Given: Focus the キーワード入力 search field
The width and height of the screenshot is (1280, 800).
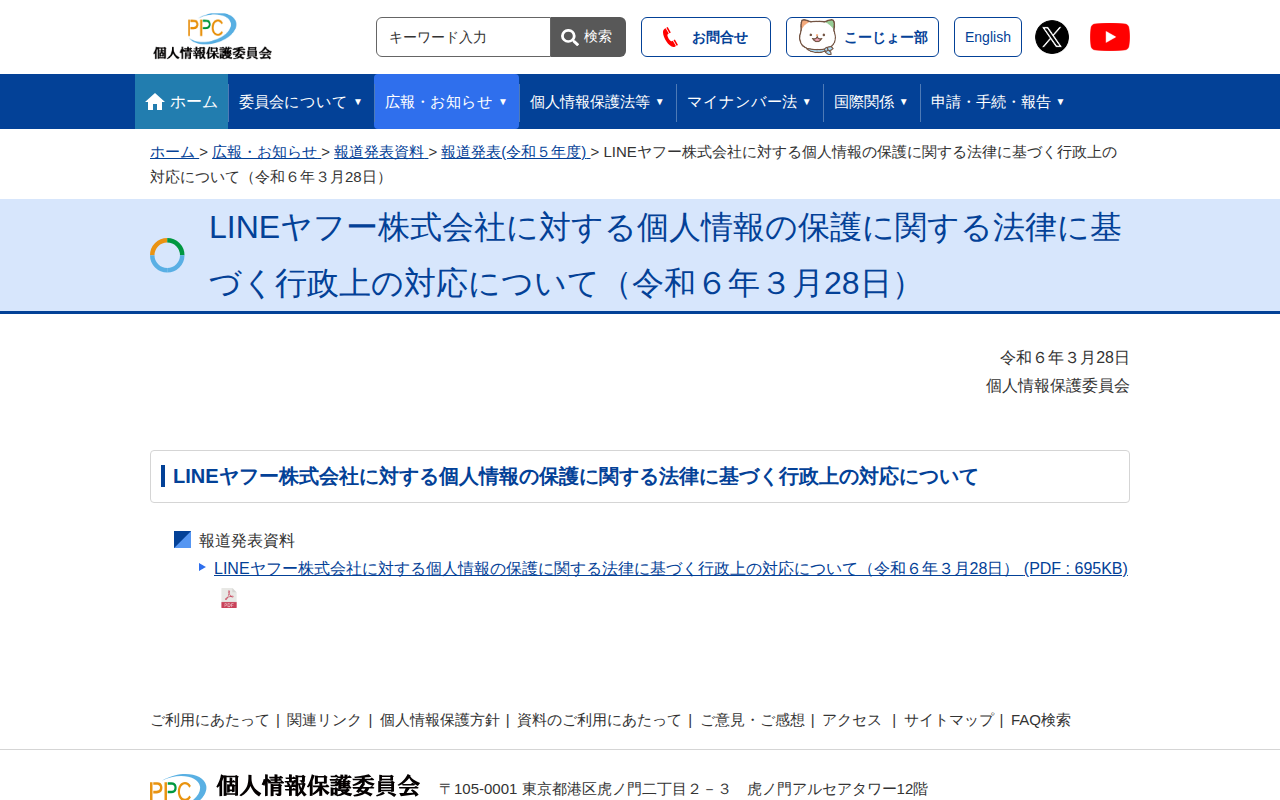Looking at the screenshot, I should coord(463,37).
